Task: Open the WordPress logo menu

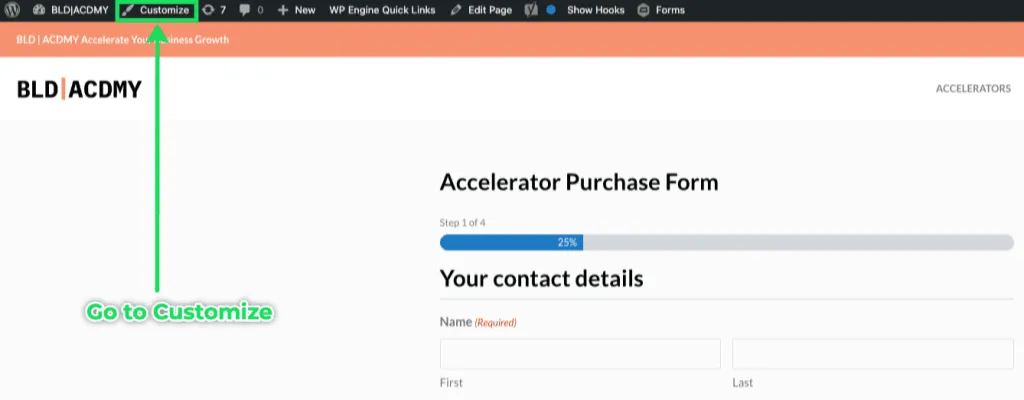Action: [x=12, y=10]
